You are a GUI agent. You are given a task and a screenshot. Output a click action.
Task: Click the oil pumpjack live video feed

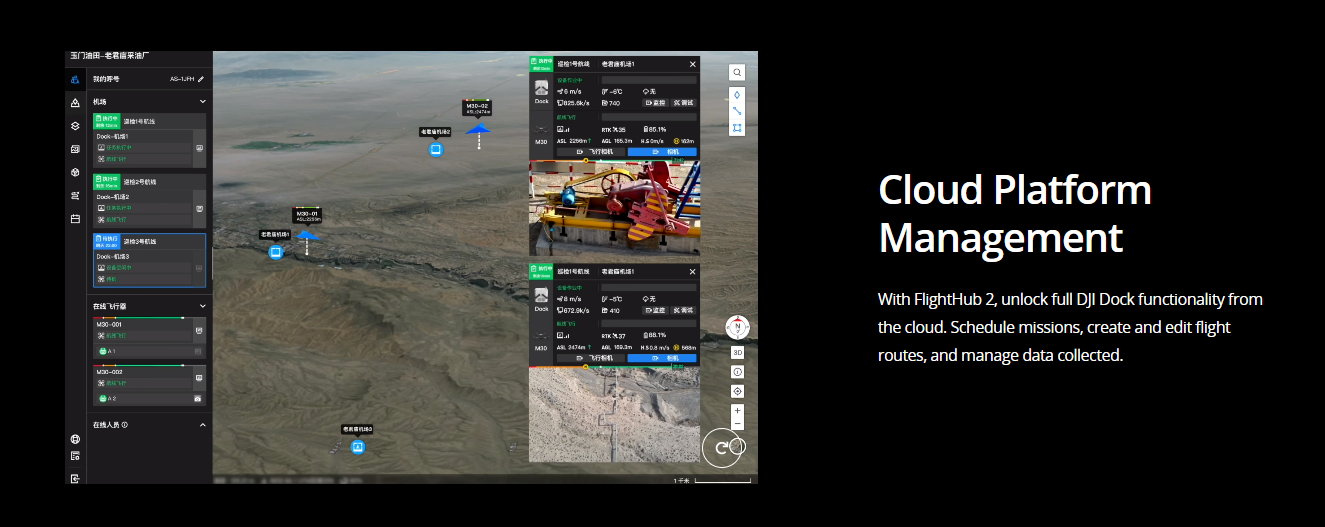(614, 208)
